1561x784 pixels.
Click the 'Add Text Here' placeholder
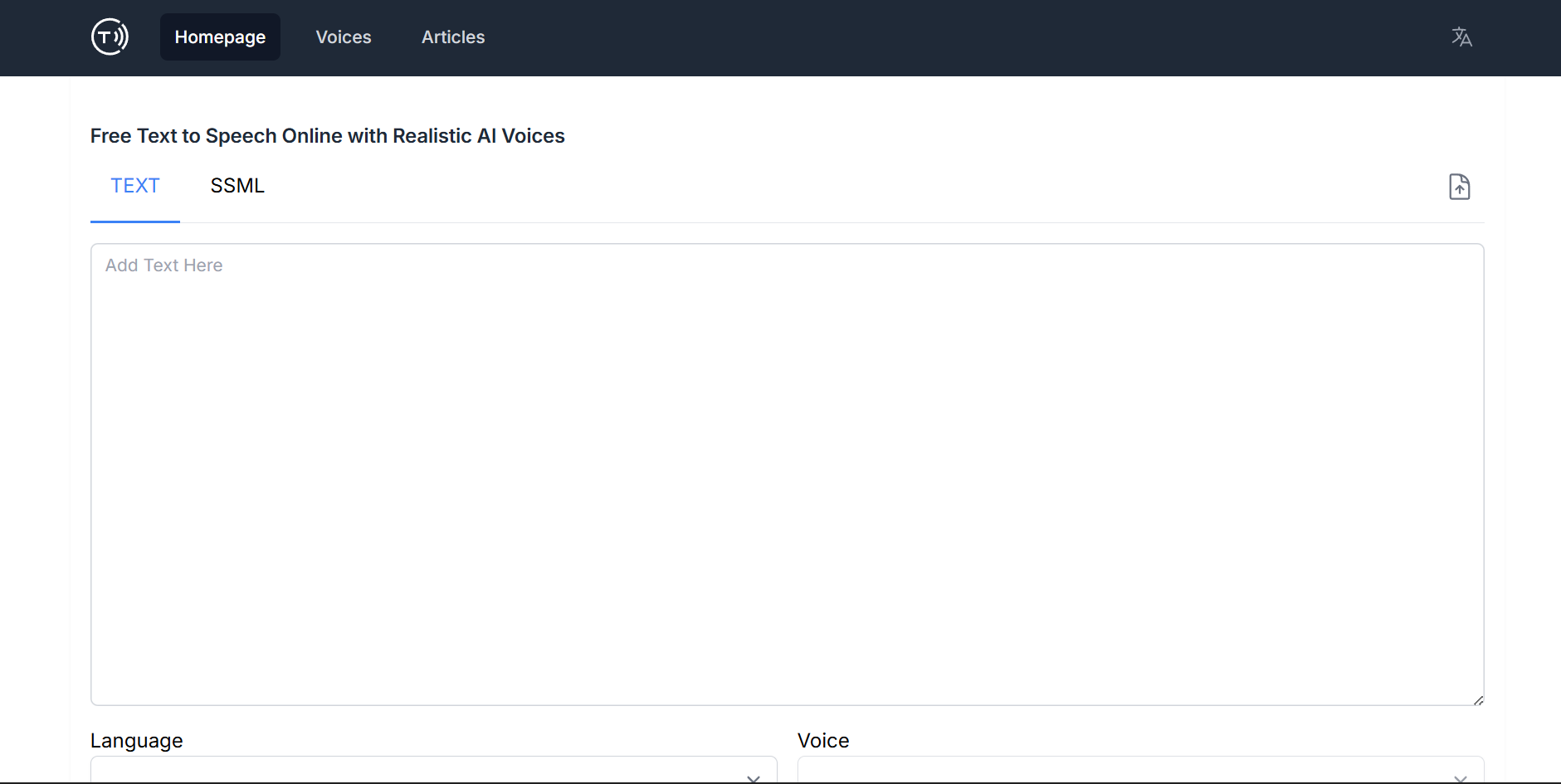[164, 265]
